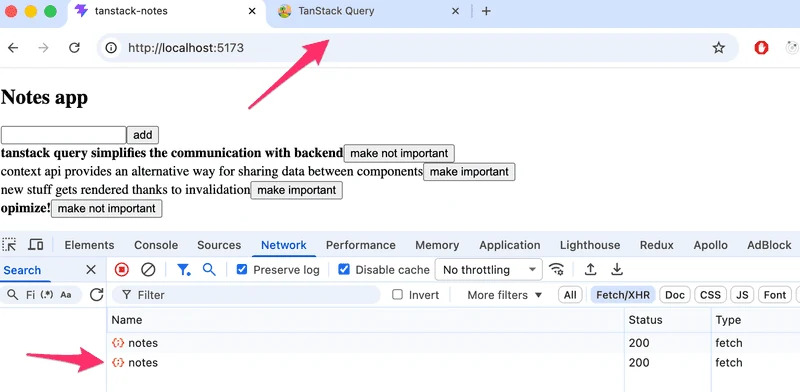This screenshot has width=800, height=392.
Task: Filter requests by CSS type
Action: (710, 295)
